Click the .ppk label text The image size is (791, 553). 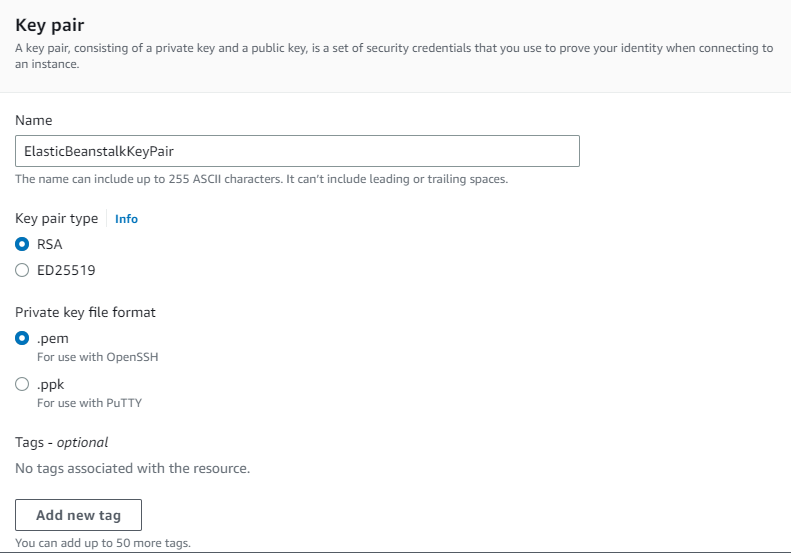50,384
